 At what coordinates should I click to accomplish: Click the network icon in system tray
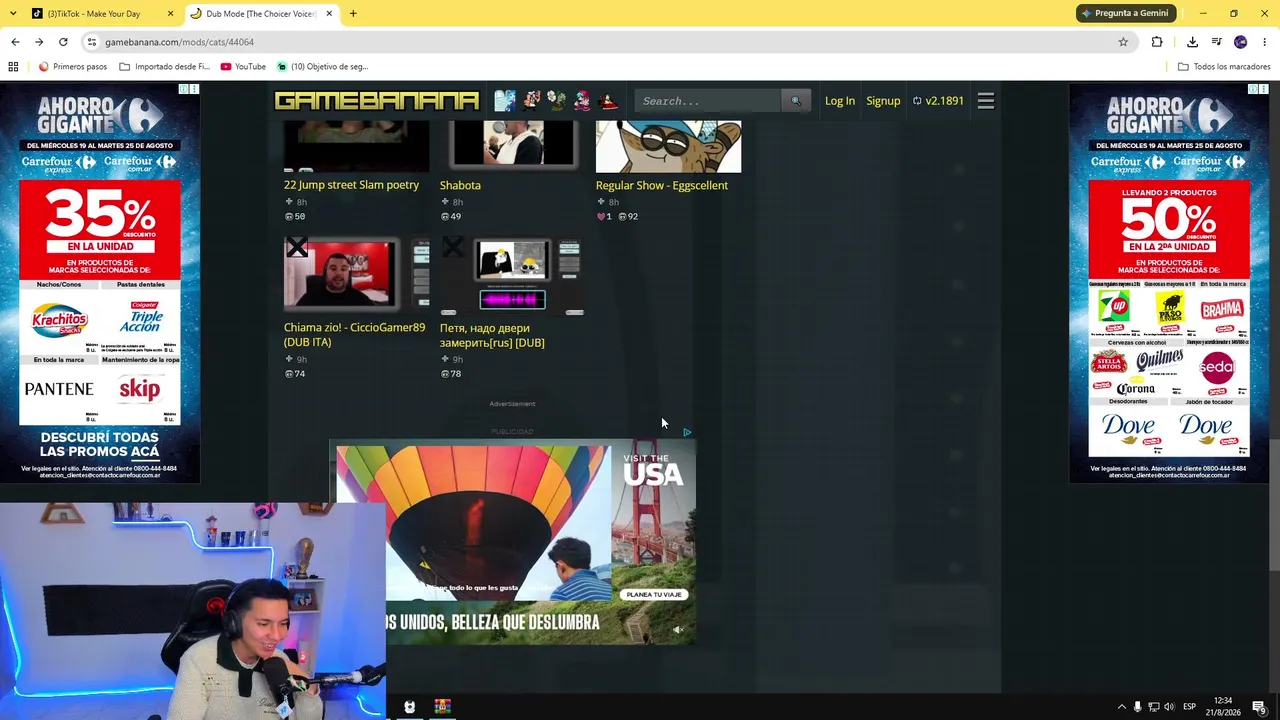(1153, 707)
